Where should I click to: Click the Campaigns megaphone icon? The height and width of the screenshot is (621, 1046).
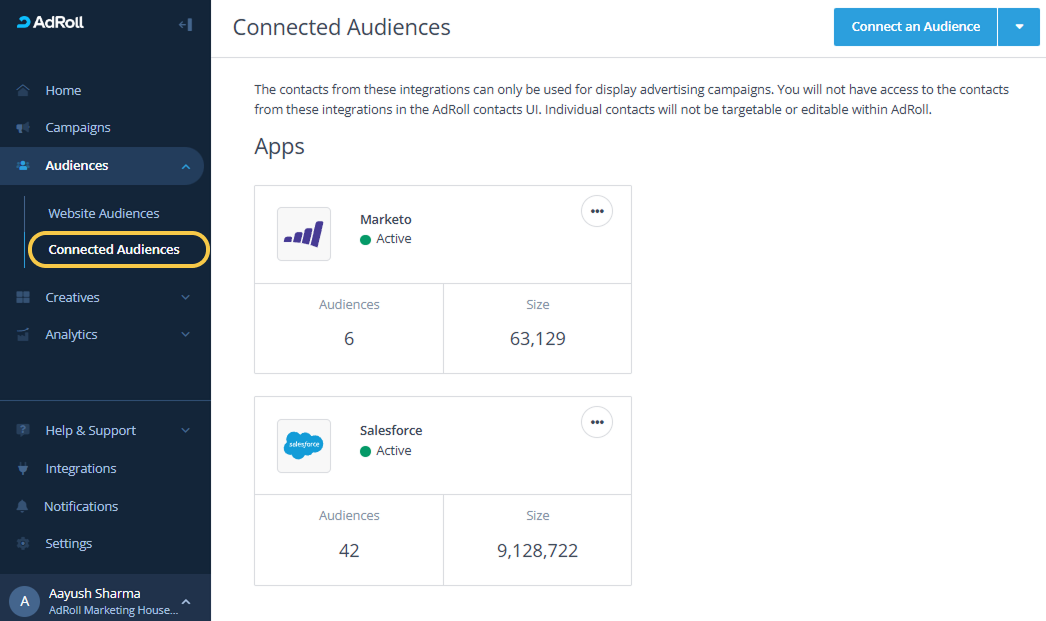point(23,128)
